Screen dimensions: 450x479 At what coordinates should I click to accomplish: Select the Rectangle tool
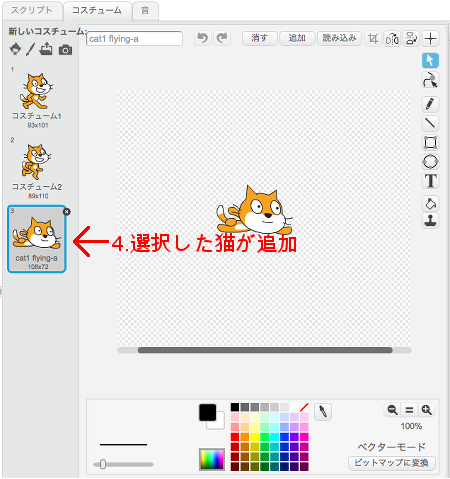point(430,143)
